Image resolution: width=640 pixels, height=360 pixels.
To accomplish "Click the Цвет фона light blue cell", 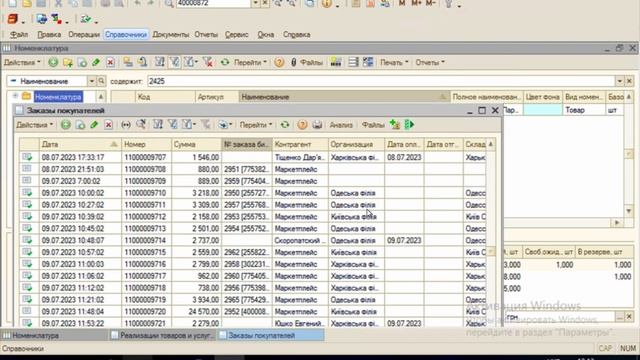I will pyautogui.click(x=542, y=110).
